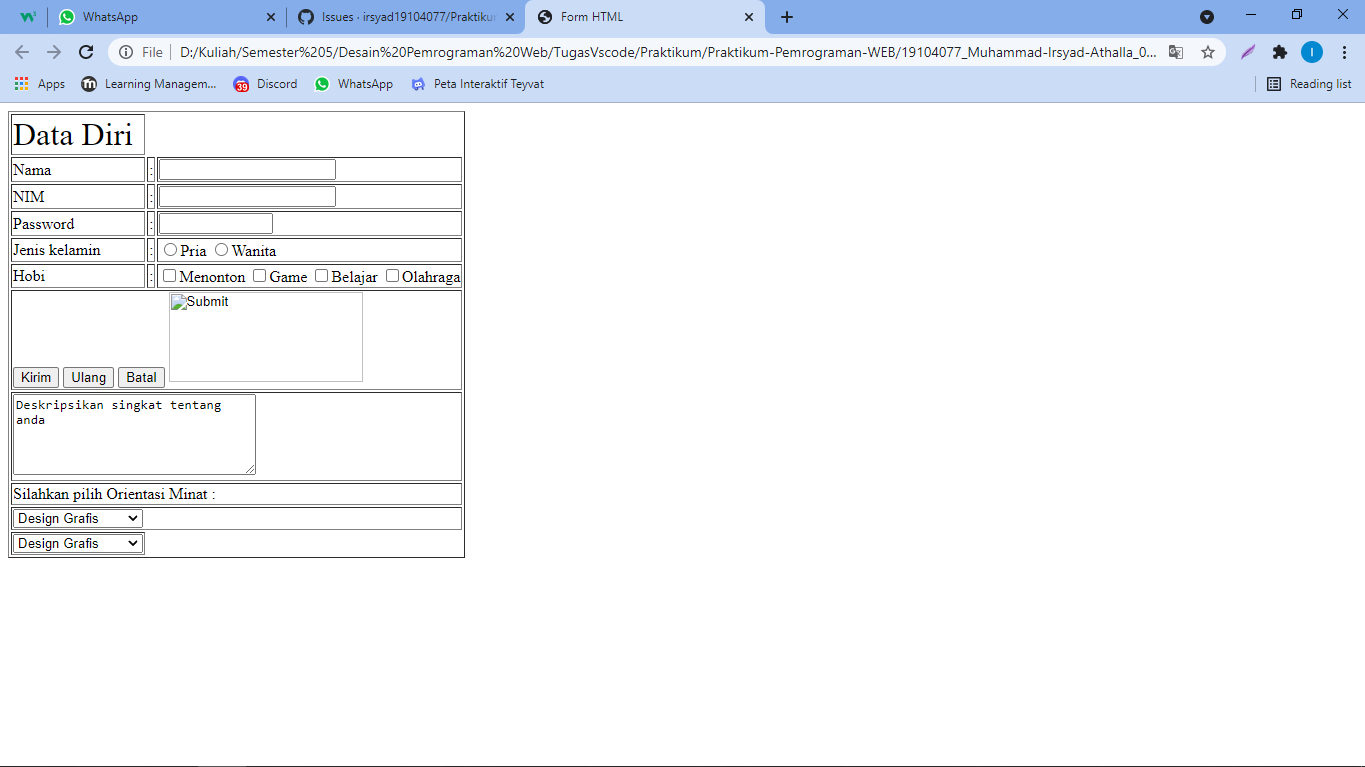
Task: Go back using the browser back arrow
Action: pos(22,52)
